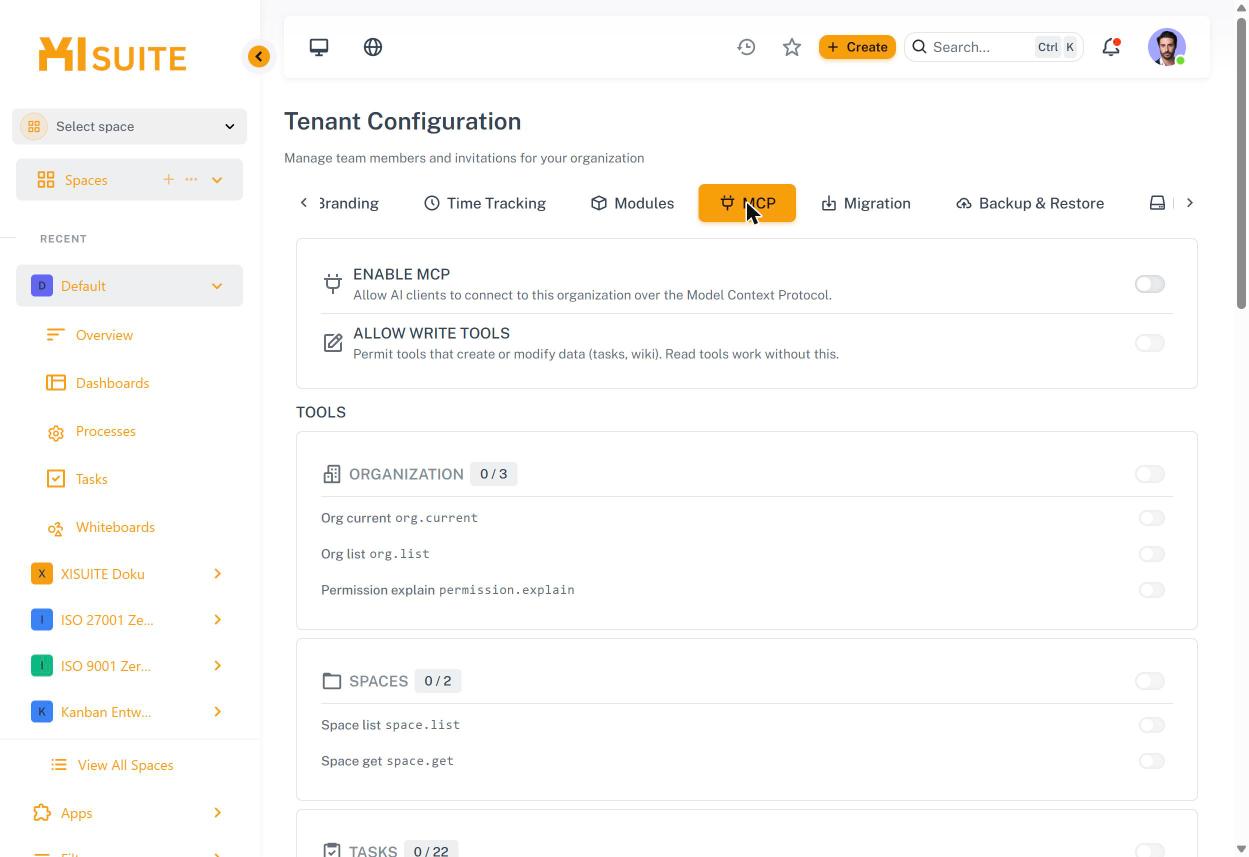Enable the Space list tool toggle
The width and height of the screenshot is (1249, 857).
click(x=1152, y=725)
